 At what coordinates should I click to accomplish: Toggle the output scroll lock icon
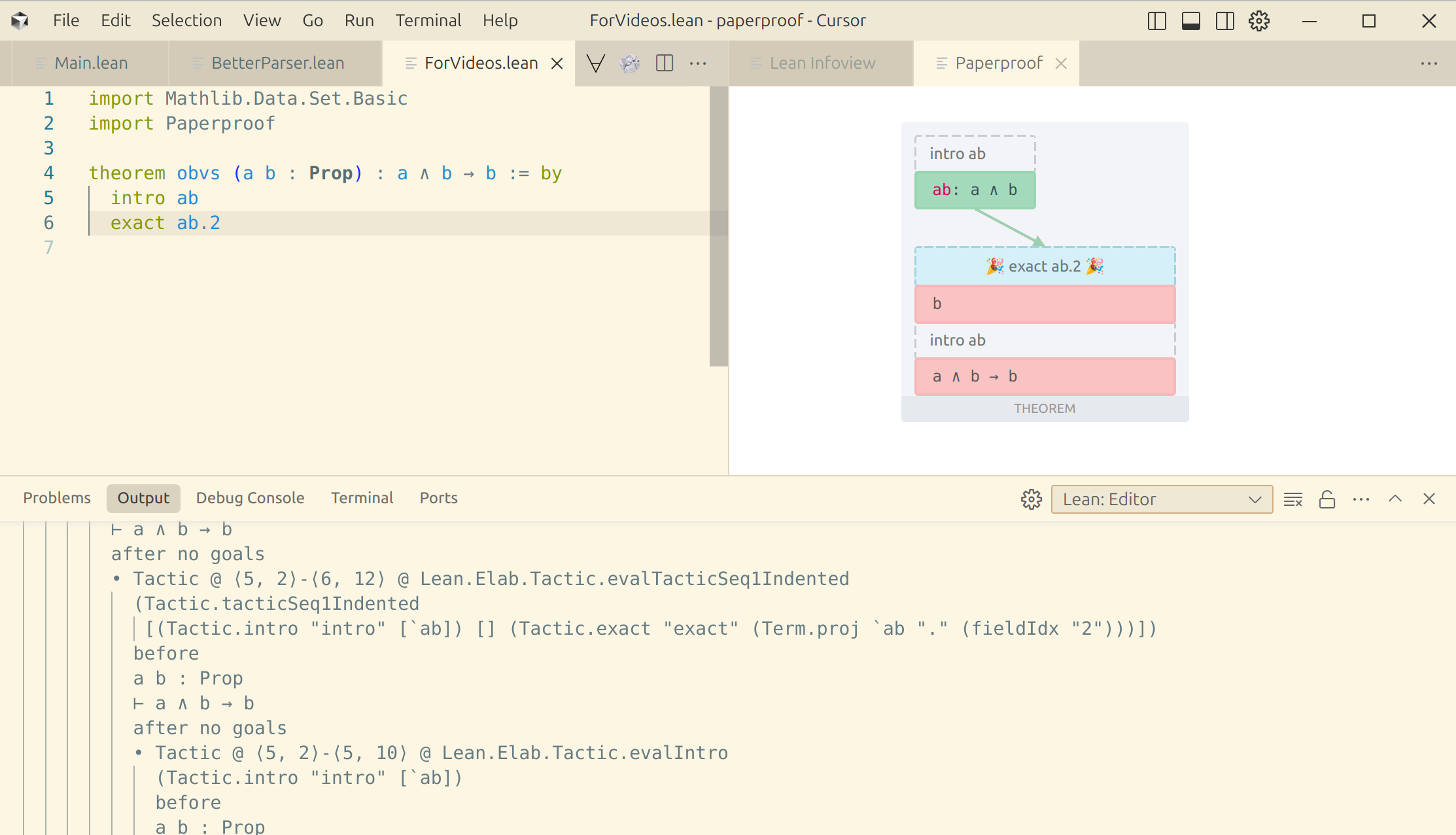point(1327,499)
